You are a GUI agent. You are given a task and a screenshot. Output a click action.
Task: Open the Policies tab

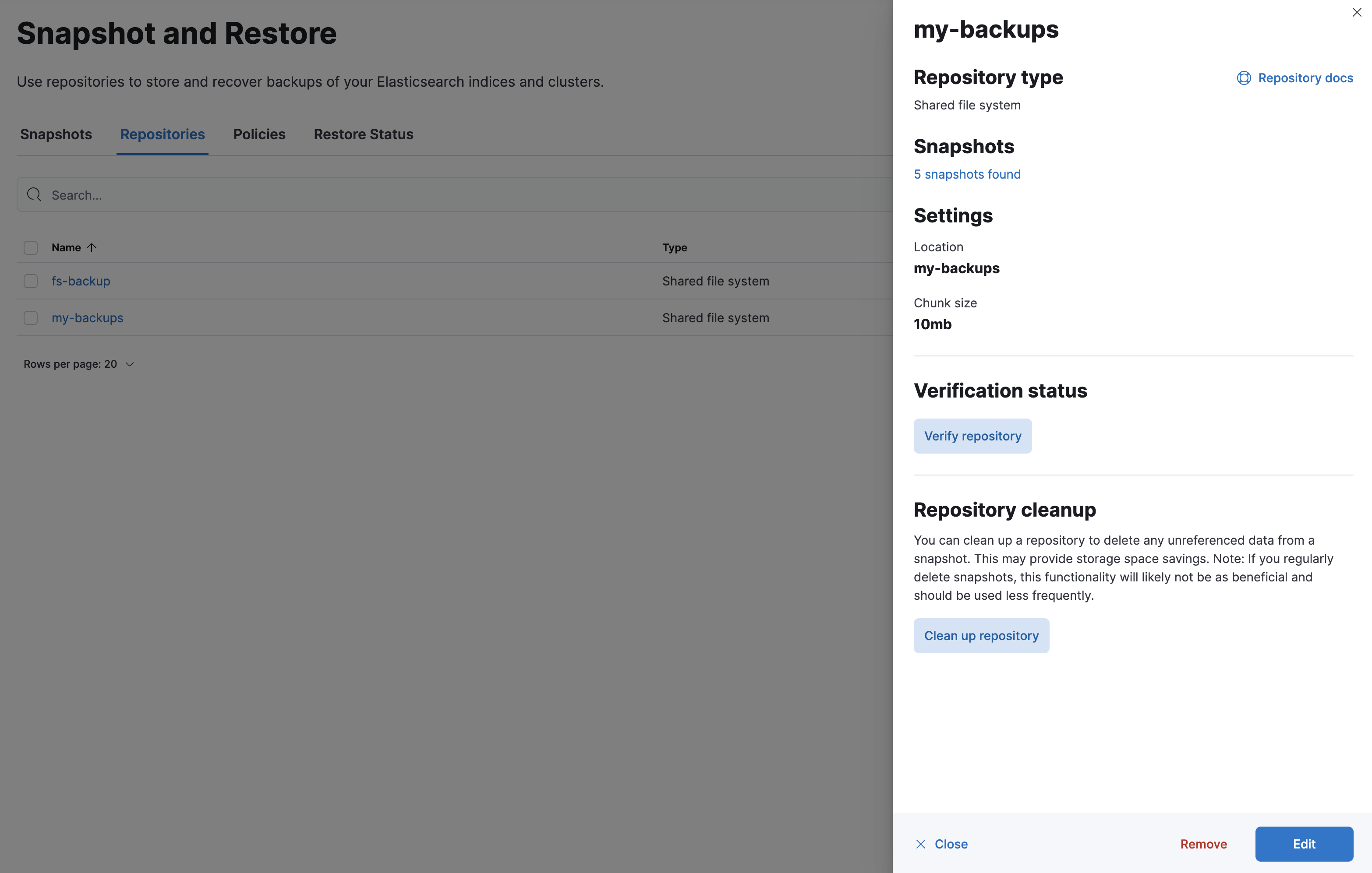(x=259, y=134)
